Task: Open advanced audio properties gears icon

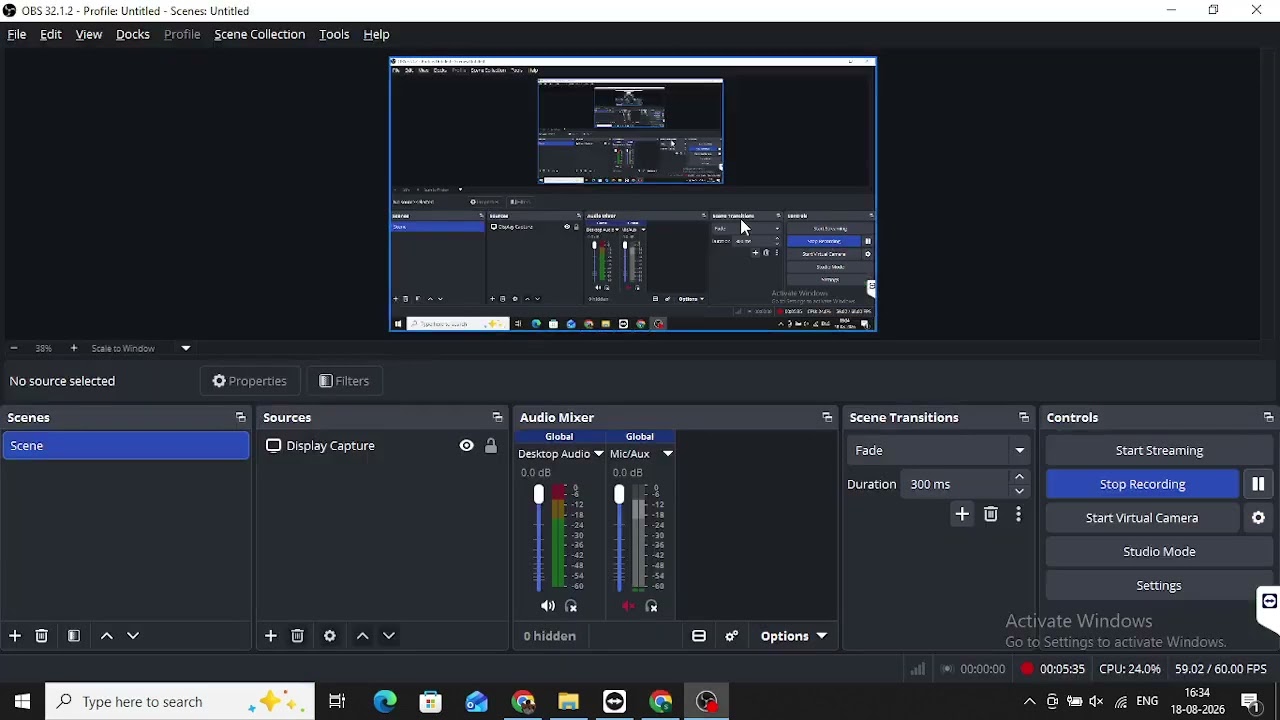Action: pyautogui.click(x=732, y=636)
